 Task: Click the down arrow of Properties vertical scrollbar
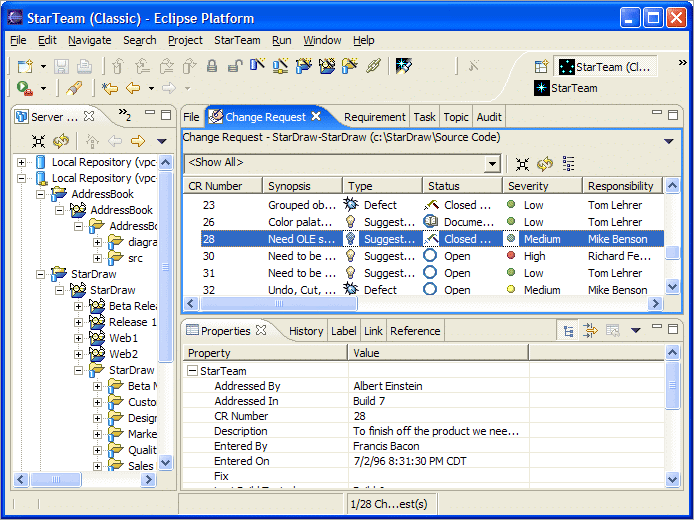(x=672, y=478)
